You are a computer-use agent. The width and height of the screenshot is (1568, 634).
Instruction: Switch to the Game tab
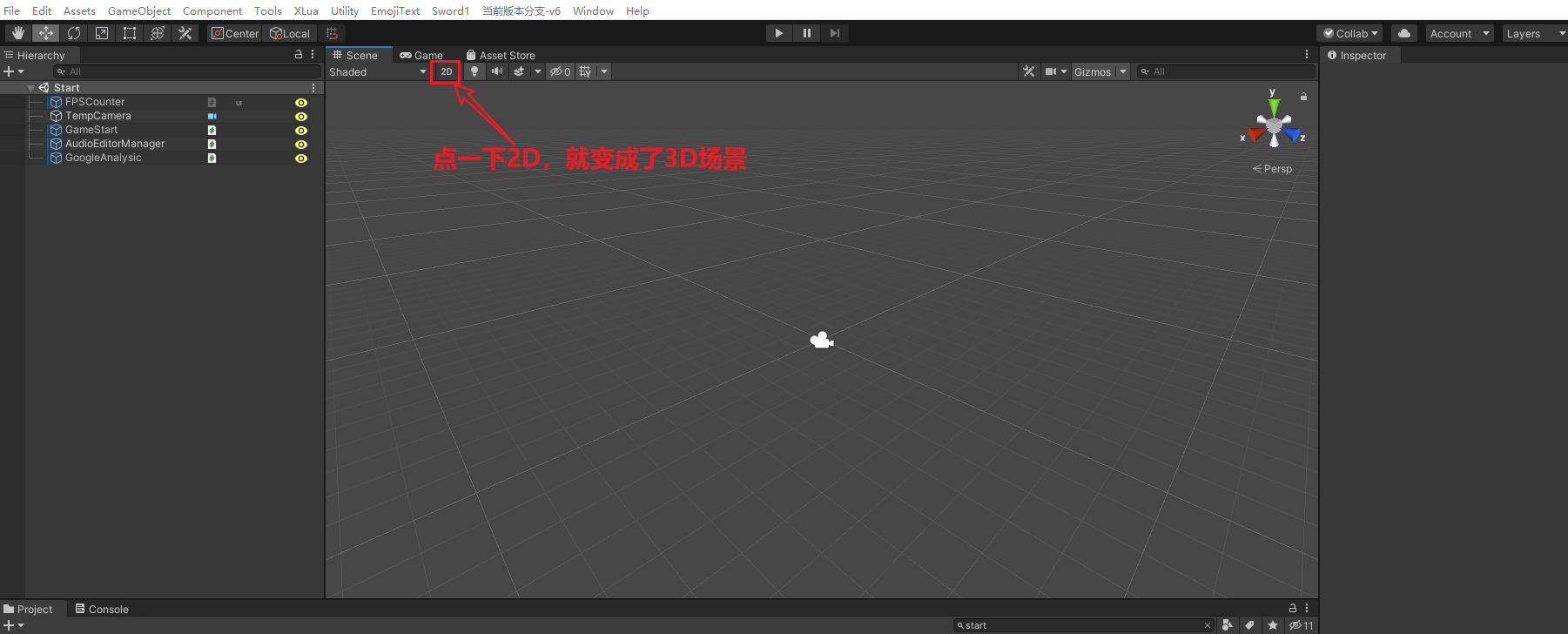(421, 55)
